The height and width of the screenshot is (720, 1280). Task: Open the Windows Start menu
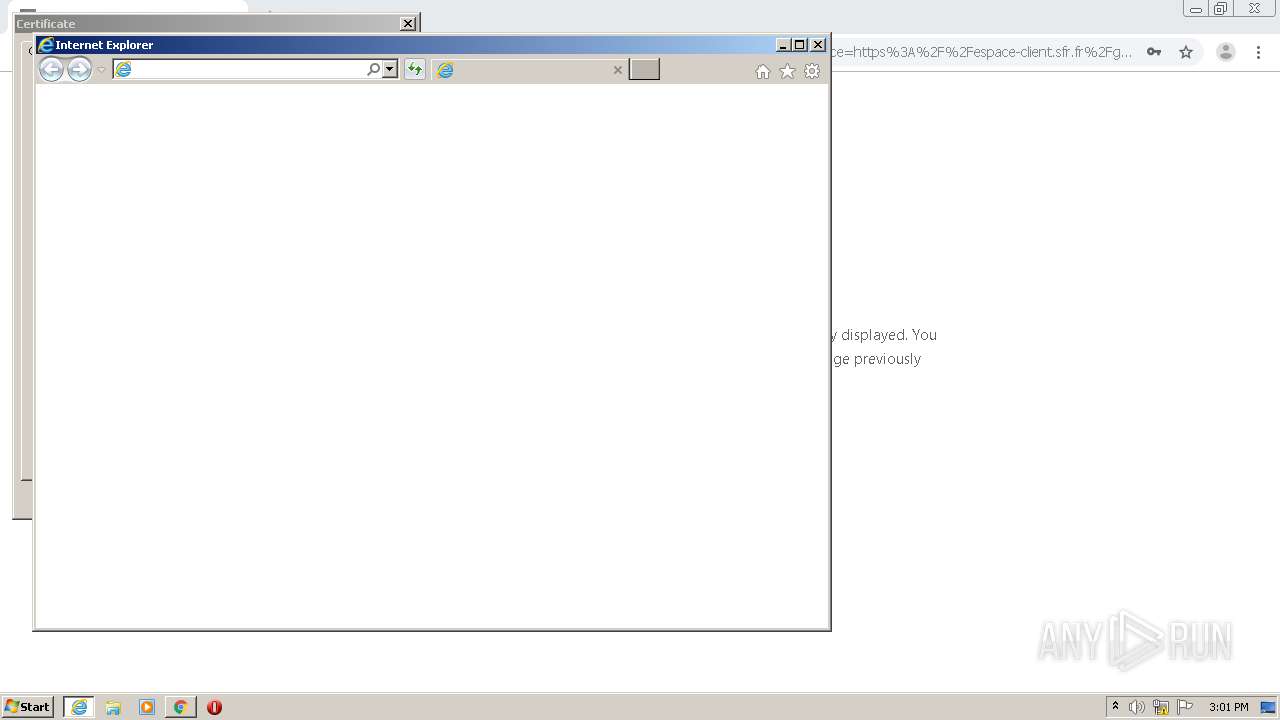tap(27, 707)
